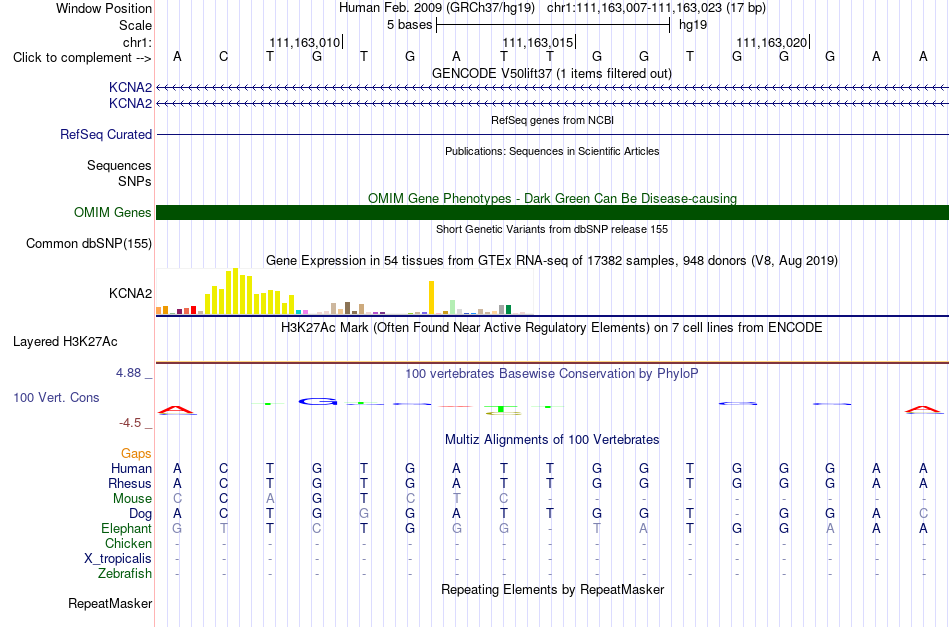
Task: Open the Sequences publications track label
Action: coord(119,165)
